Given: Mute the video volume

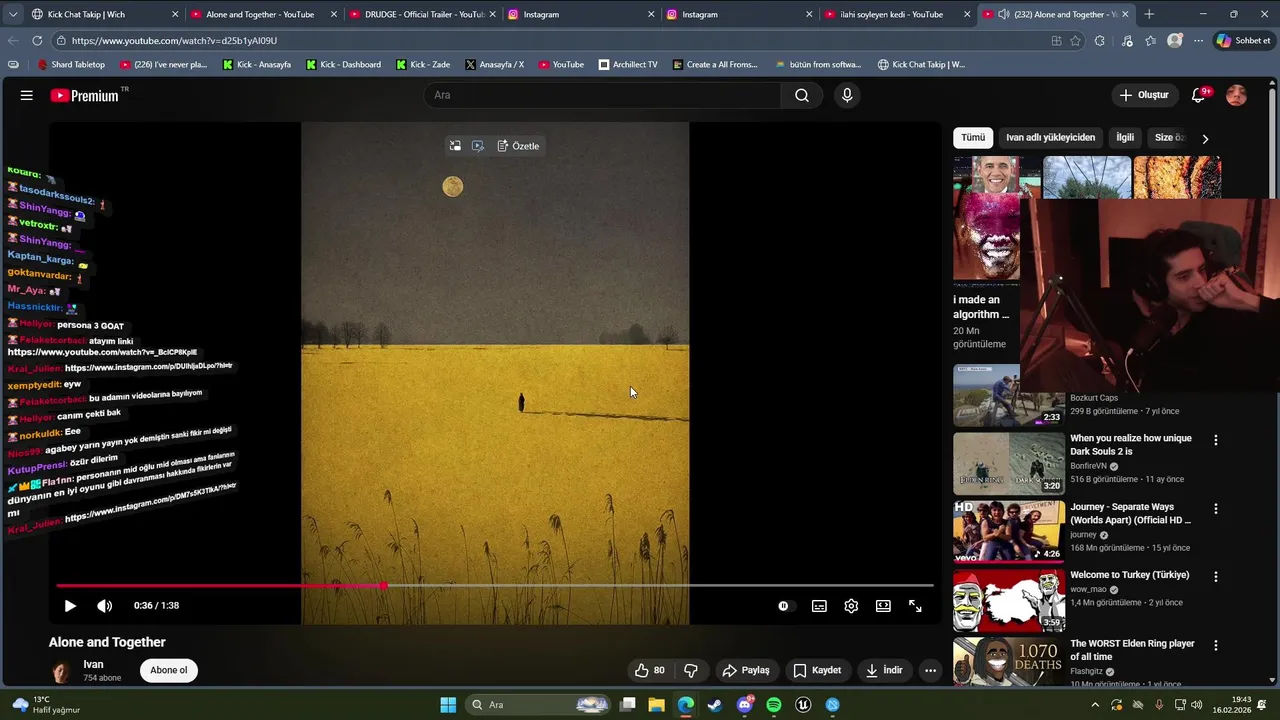Looking at the screenshot, I should 104,606.
